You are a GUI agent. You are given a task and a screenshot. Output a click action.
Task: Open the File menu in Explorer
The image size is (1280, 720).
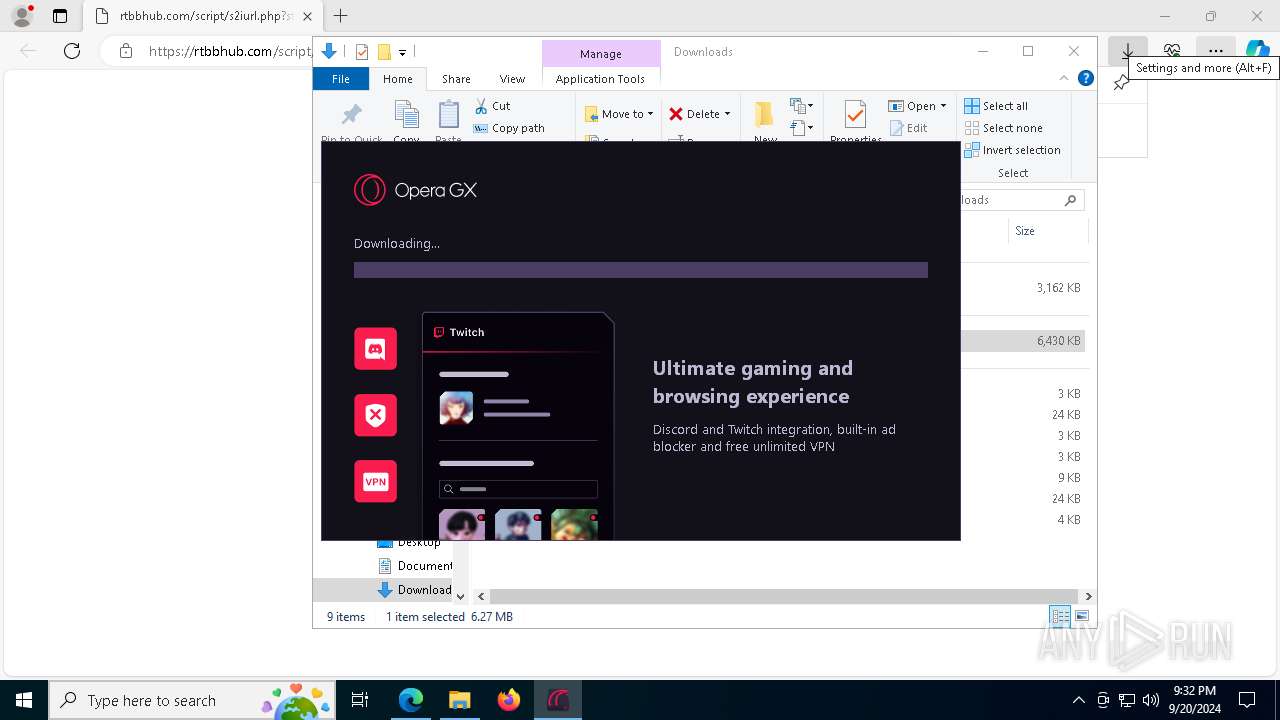click(341, 79)
